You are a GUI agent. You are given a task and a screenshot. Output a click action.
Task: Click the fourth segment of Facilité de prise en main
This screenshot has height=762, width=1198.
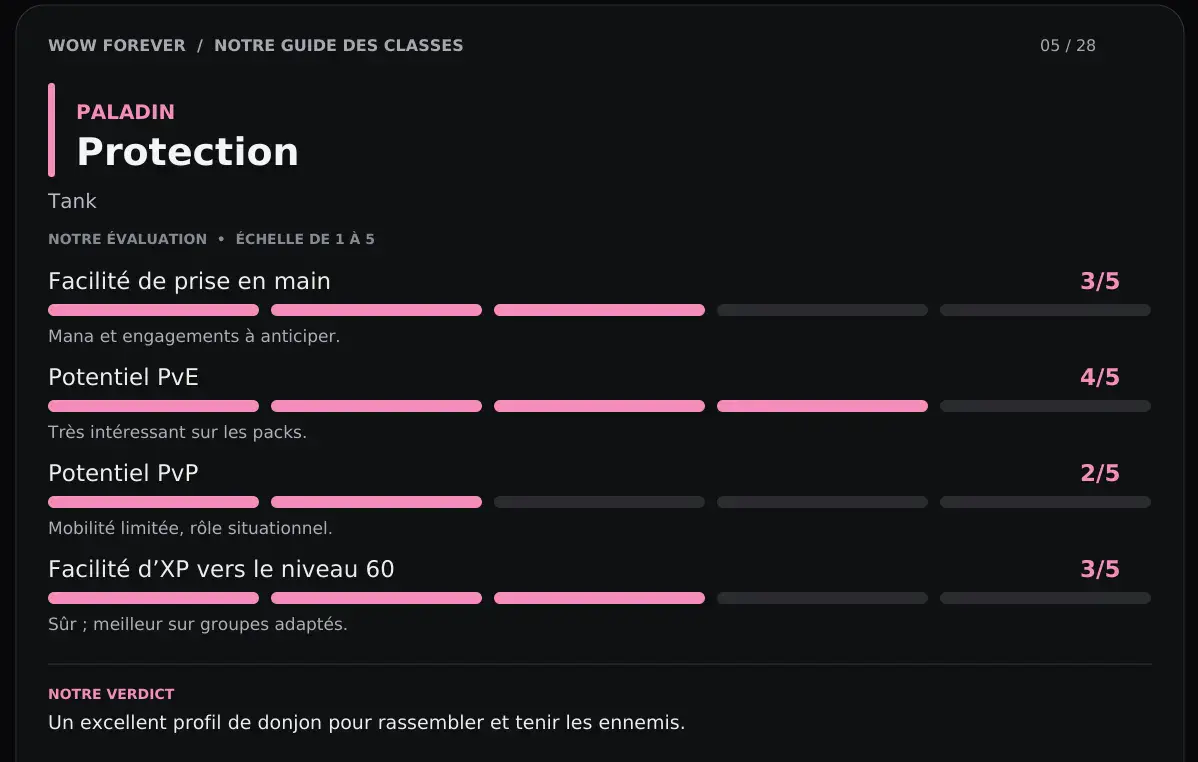(x=822, y=310)
